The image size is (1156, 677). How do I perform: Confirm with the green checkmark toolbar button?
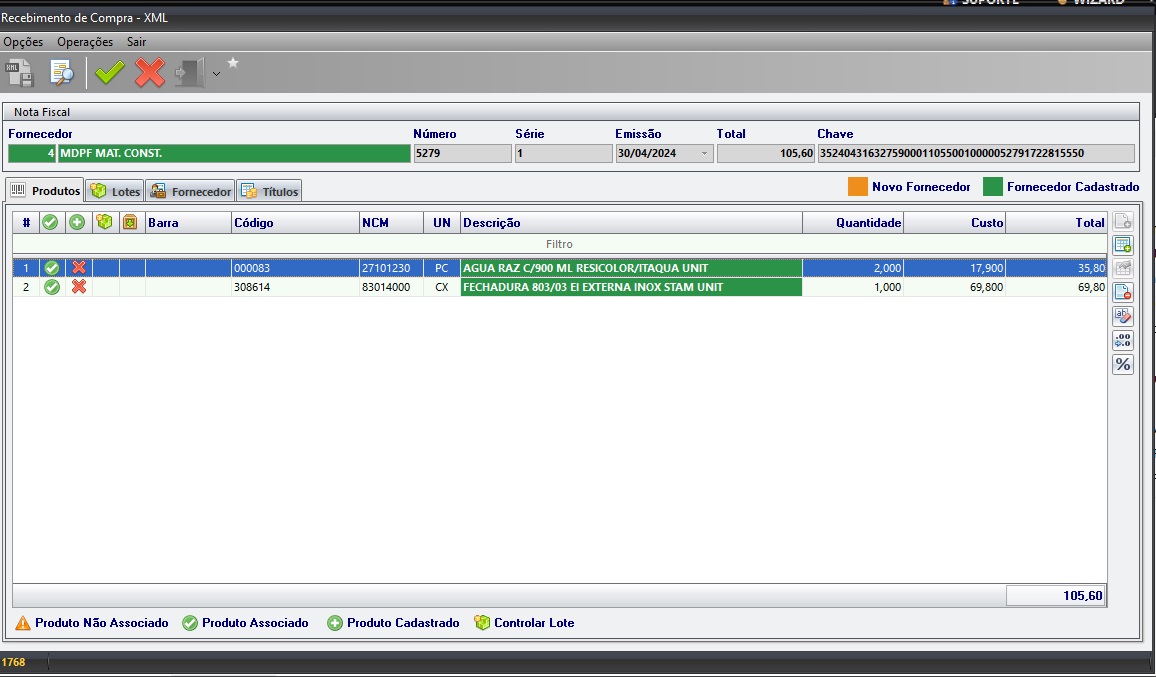coord(109,73)
